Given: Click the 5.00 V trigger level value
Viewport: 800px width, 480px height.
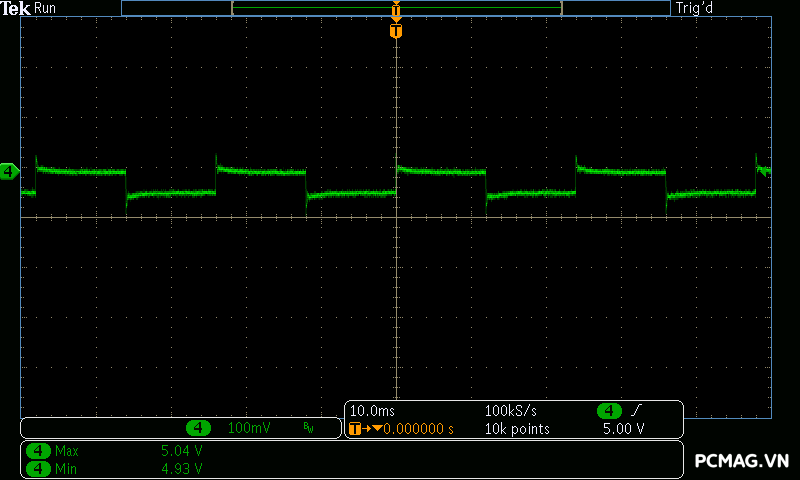Looking at the screenshot, I should (623, 429).
